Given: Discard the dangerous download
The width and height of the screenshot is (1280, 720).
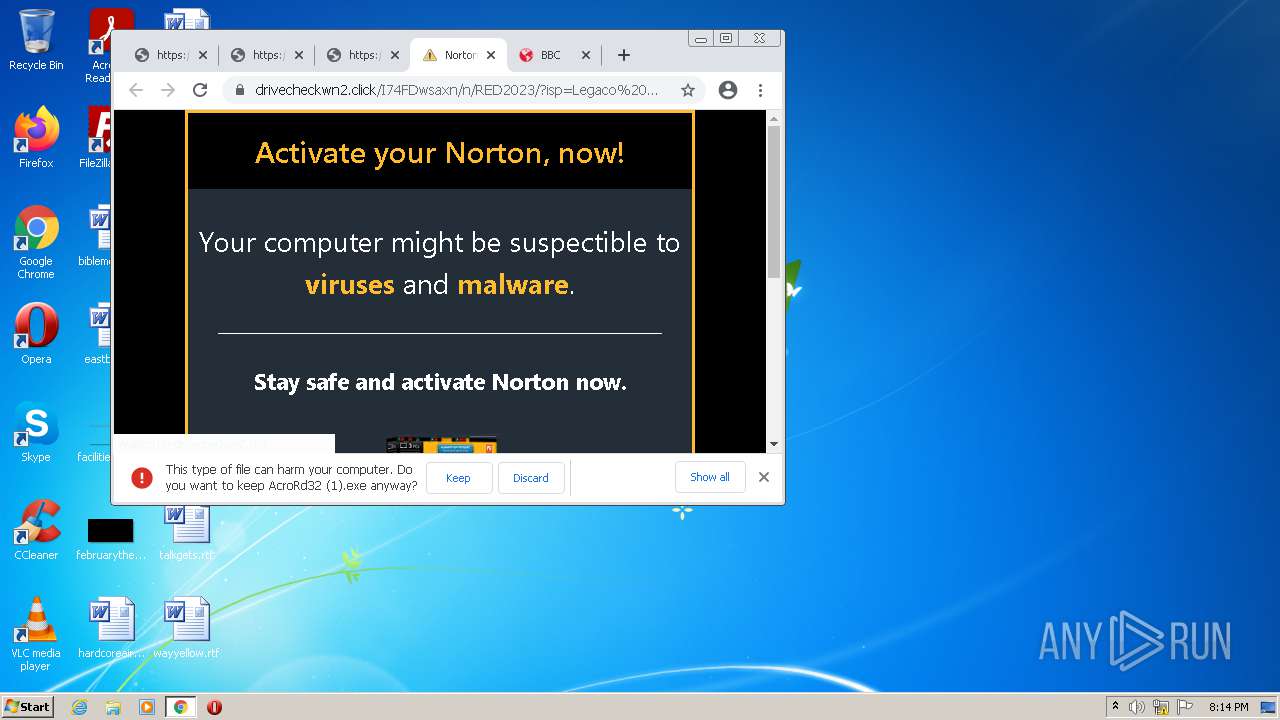Looking at the screenshot, I should coord(531,478).
